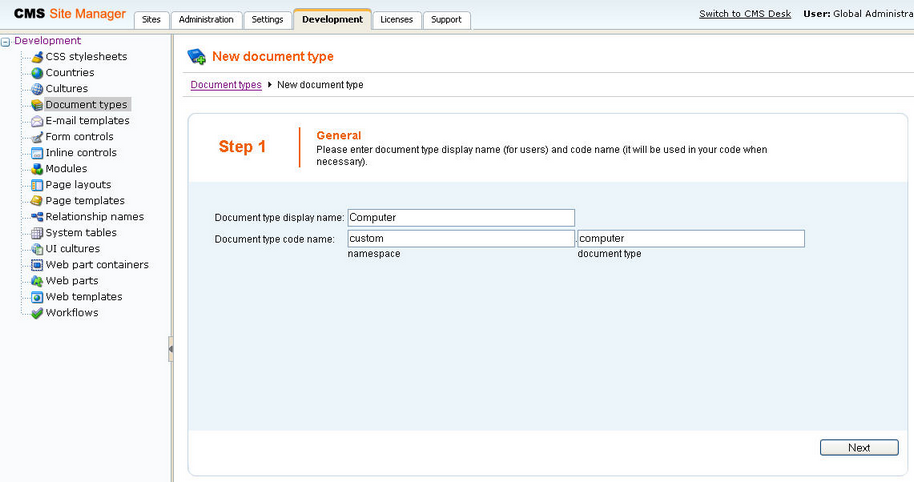The width and height of the screenshot is (914, 482).
Task: Select the Development root tree item
Action: [47, 41]
